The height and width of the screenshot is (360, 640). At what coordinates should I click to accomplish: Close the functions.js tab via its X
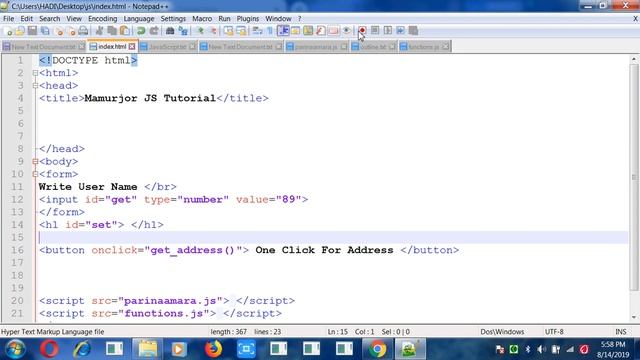coord(445,47)
